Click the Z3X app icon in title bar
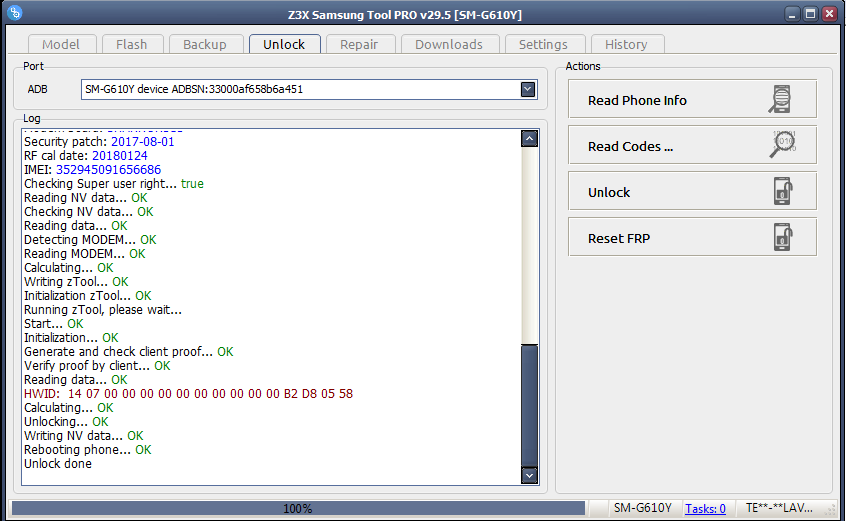 click(x=15, y=12)
